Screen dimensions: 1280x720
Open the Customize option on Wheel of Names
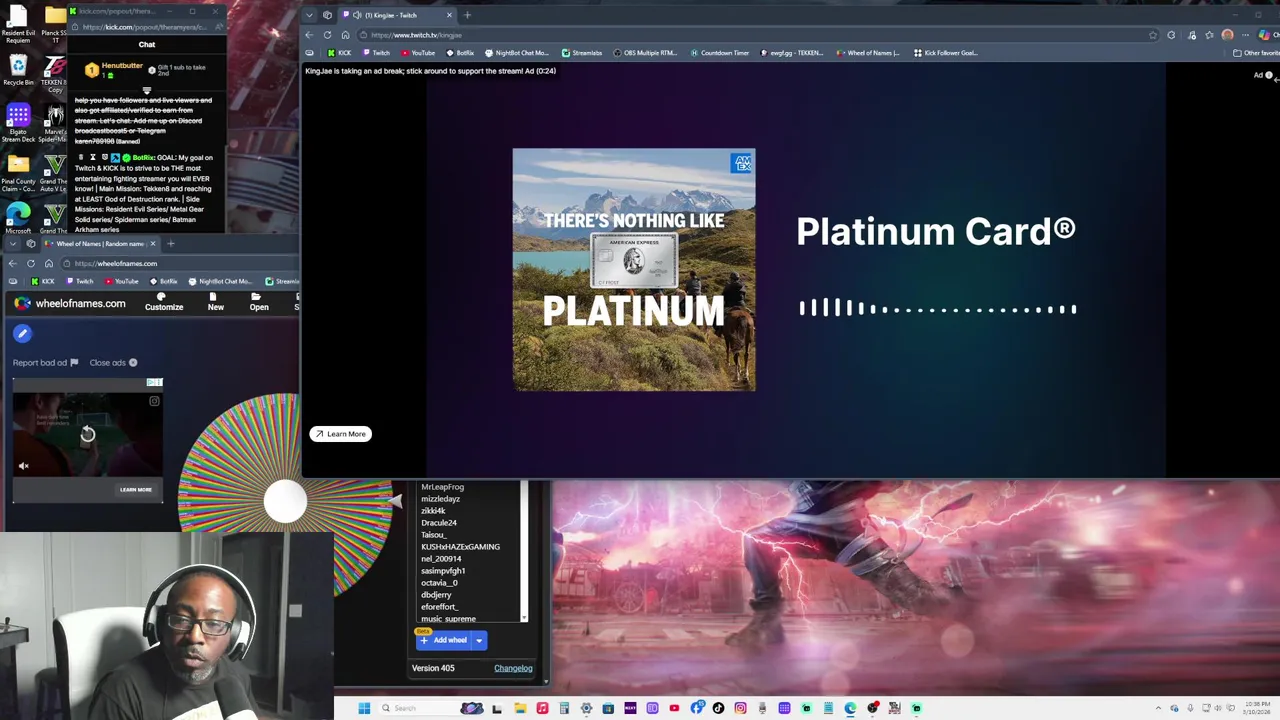[x=164, y=302]
